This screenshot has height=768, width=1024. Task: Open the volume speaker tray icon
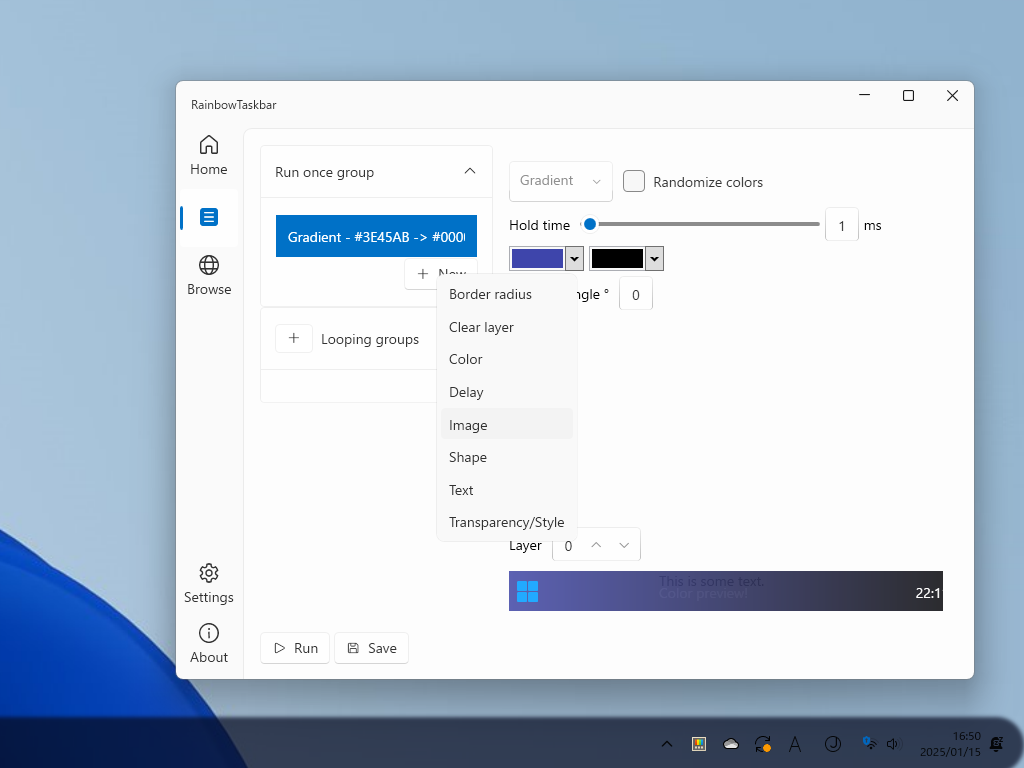[x=894, y=744]
